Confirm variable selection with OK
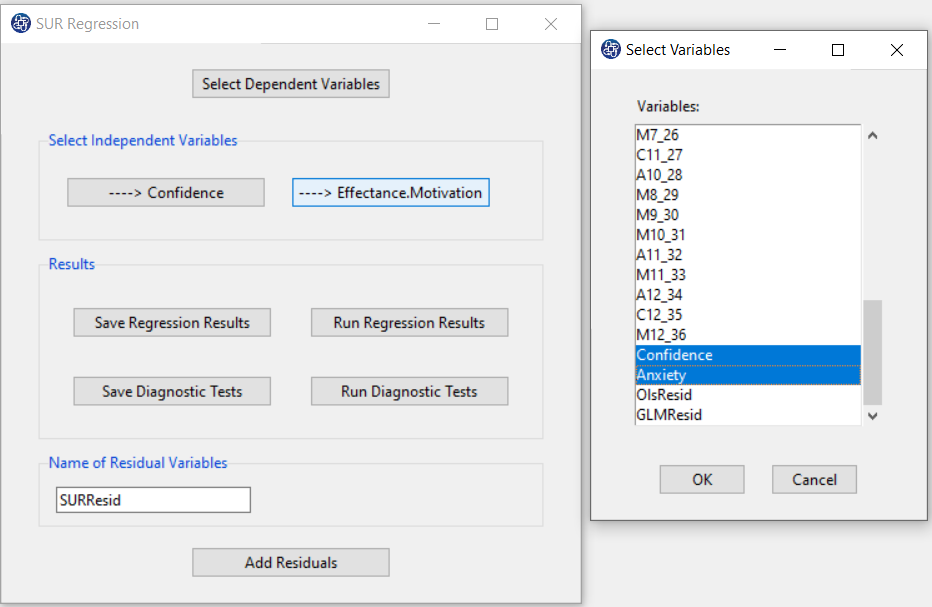 (x=702, y=479)
